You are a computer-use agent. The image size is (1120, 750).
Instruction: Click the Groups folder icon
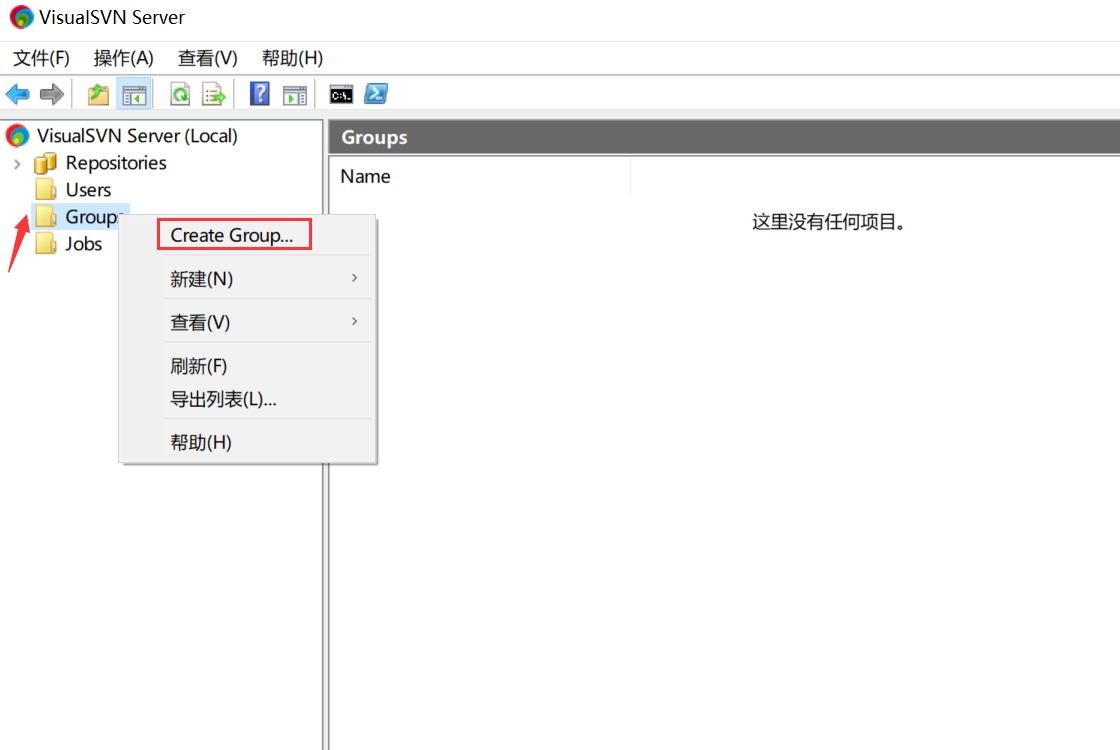pyautogui.click(x=46, y=216)
